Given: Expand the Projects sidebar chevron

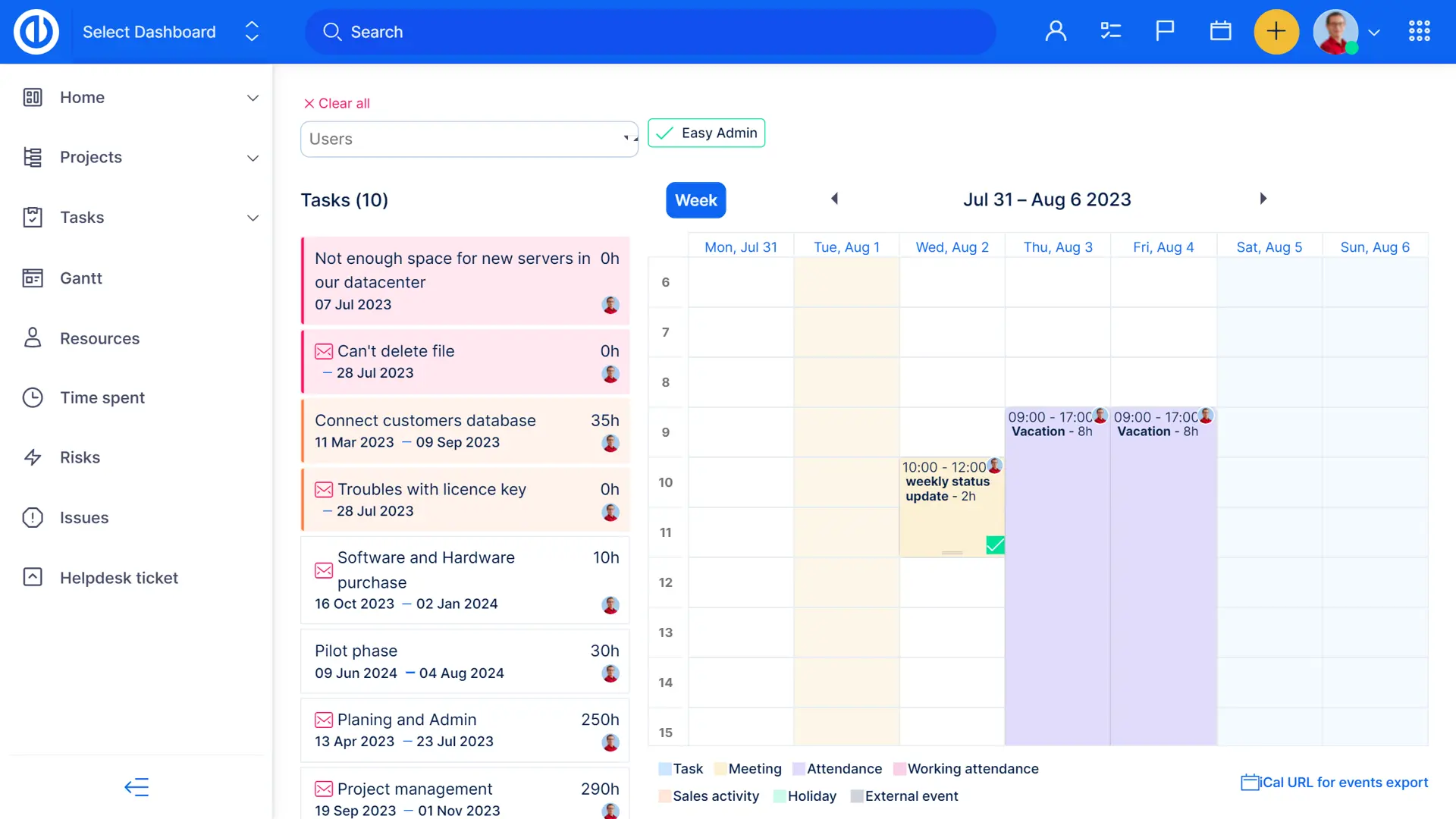Looking at the screenshot, I should [253, 158].
